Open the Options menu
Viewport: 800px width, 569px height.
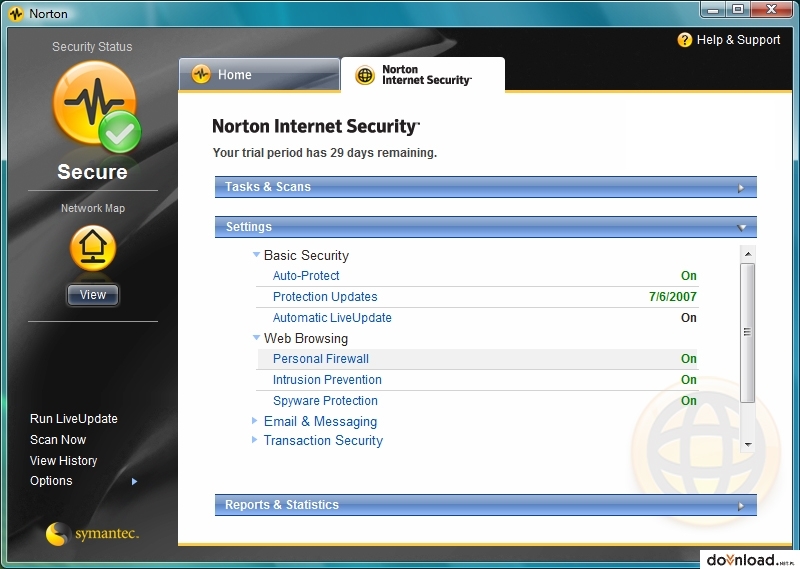coord(51,481)
